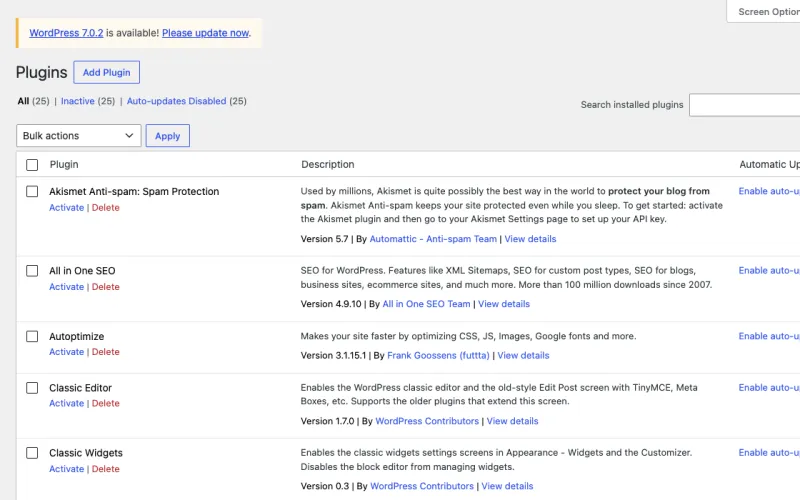Open WordPress Contributors link for Classic Widgets
Image resolution: width=800 pixels, height=500 pixels.
pos(422,486)
